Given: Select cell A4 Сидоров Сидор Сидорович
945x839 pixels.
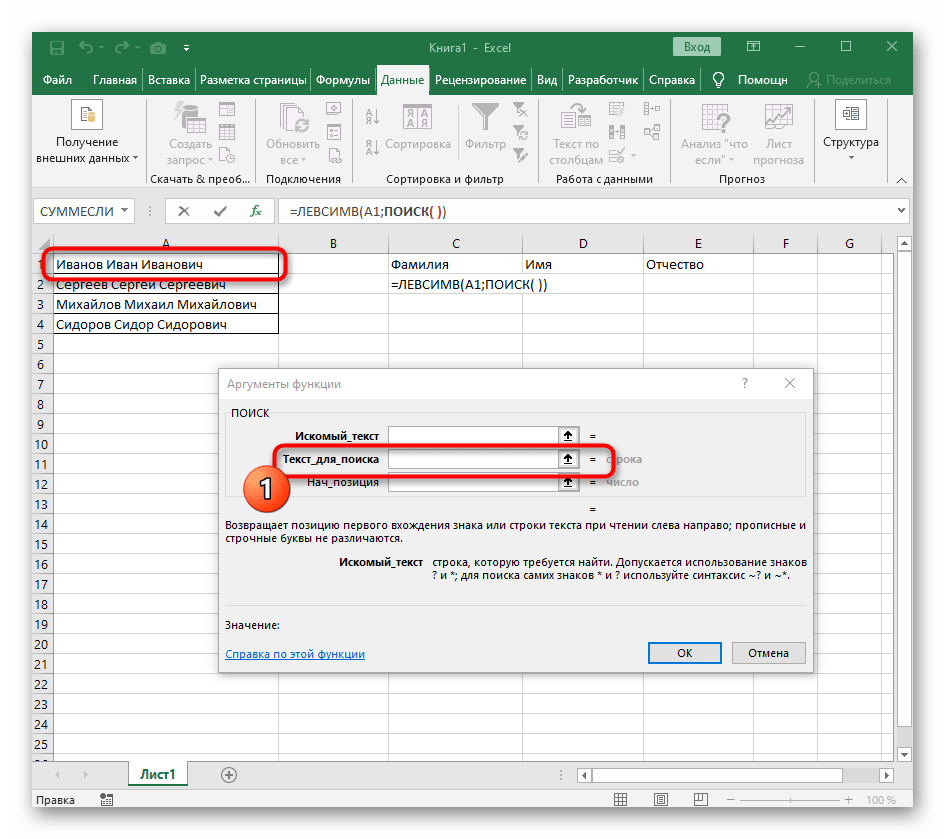Looking at the screenshot, I should click(166, 324).
